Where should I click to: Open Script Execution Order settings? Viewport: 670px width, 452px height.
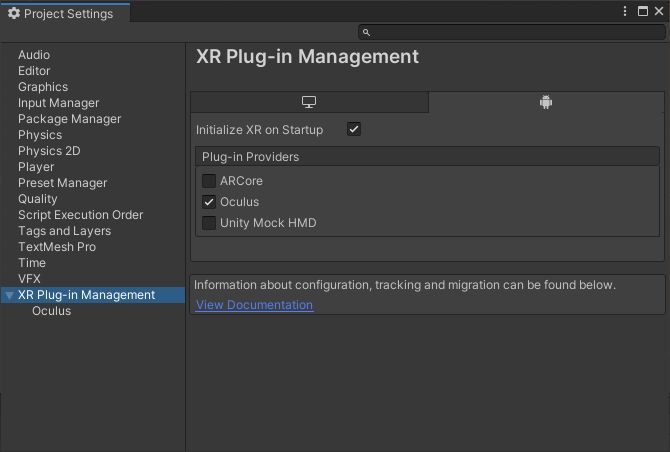pos(80,215)
